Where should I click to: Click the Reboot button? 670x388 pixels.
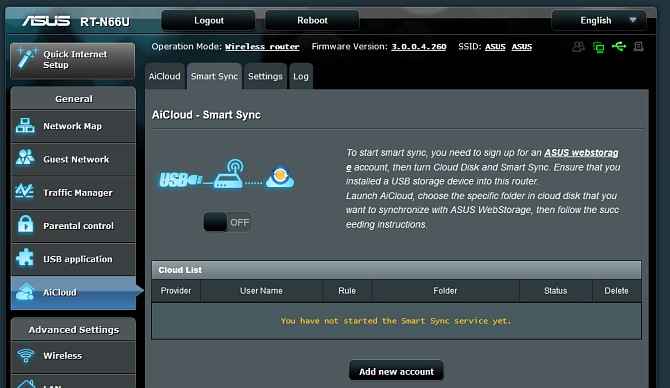pos(312,21)
